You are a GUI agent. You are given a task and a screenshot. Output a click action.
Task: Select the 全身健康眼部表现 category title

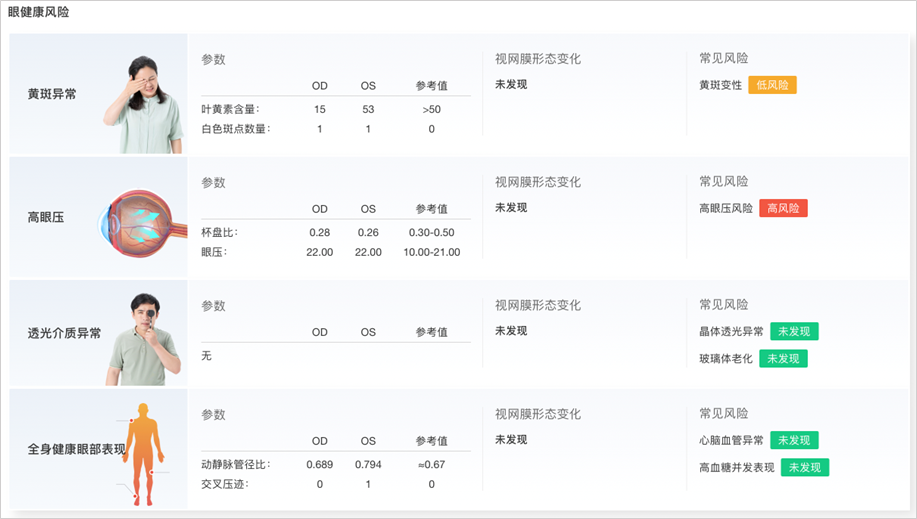77,449
